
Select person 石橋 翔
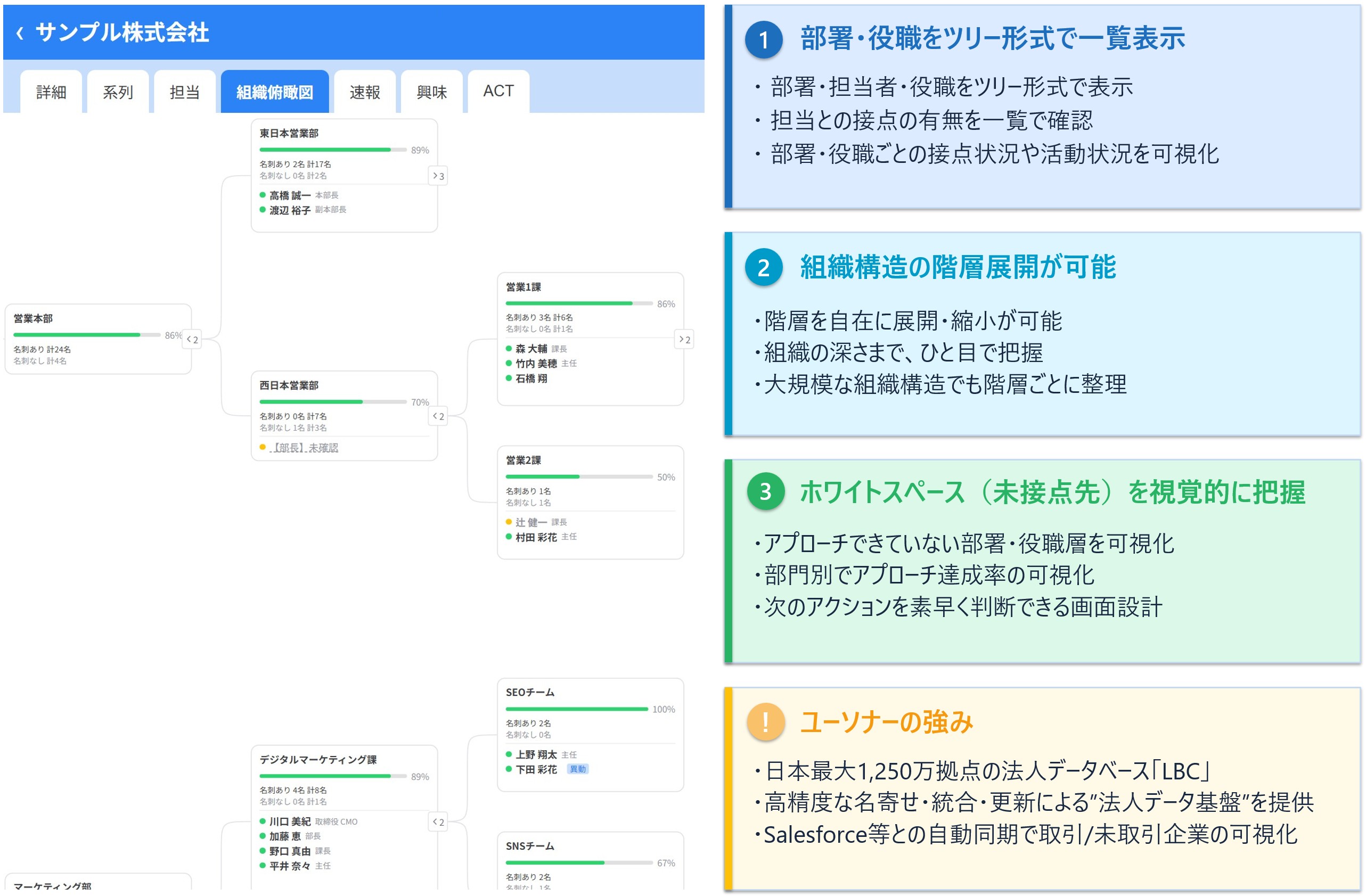click(x=531, y=379)
